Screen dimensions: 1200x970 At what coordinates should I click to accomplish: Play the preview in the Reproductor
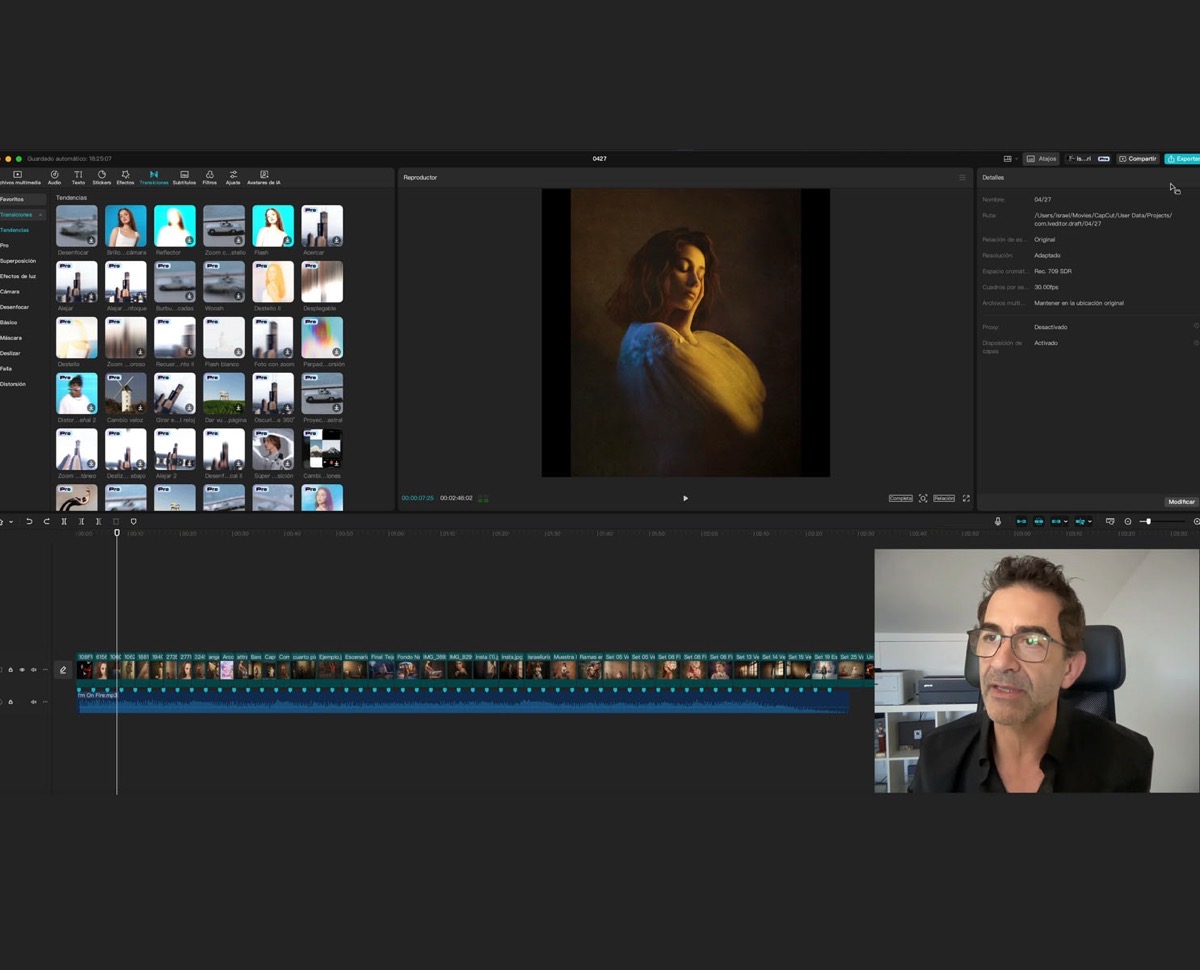pyautogui.click(x=685, y=498)
